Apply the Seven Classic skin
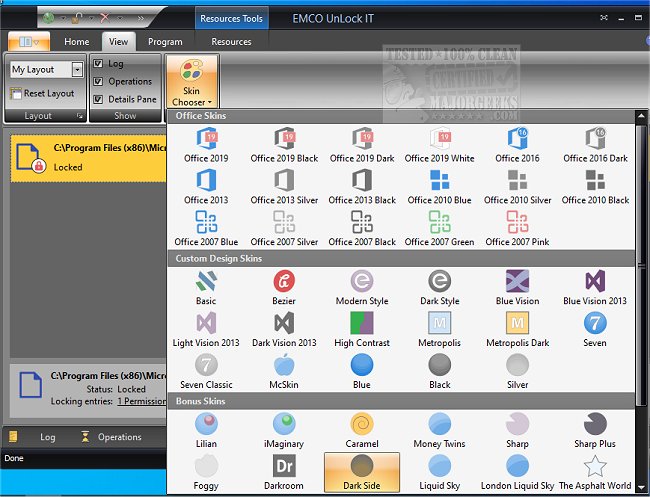 click(206, 372)
